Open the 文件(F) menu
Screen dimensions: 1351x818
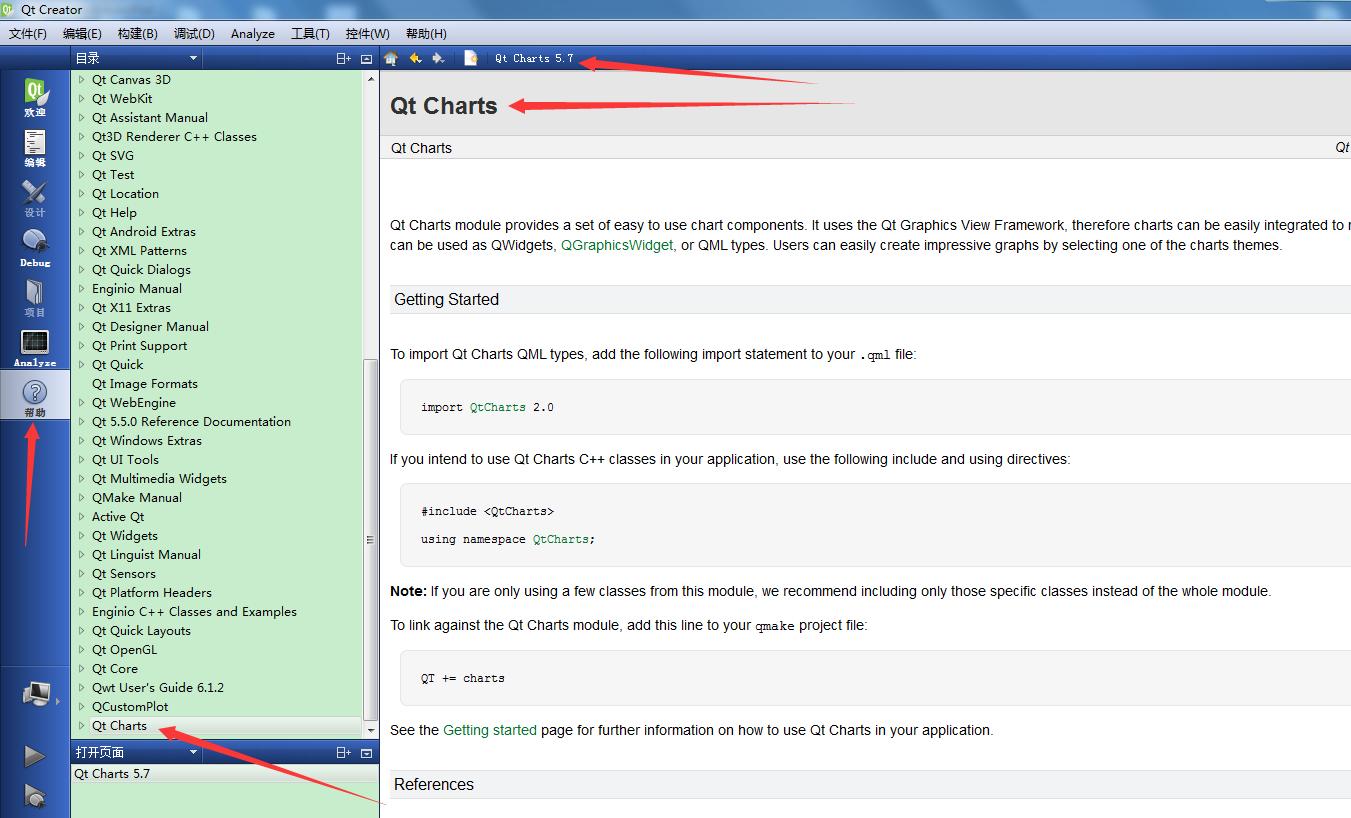pyautogui.click(x=28, y=34)
